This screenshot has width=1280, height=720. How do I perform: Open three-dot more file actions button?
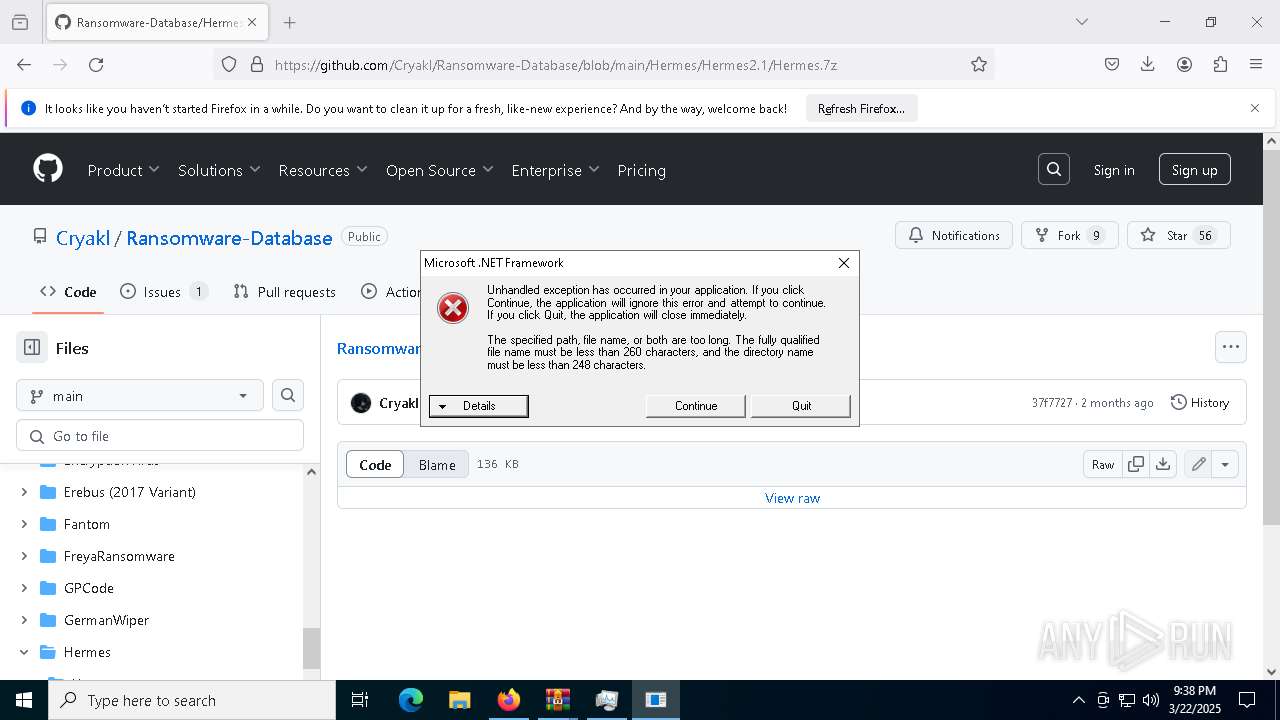point(1231,347)
